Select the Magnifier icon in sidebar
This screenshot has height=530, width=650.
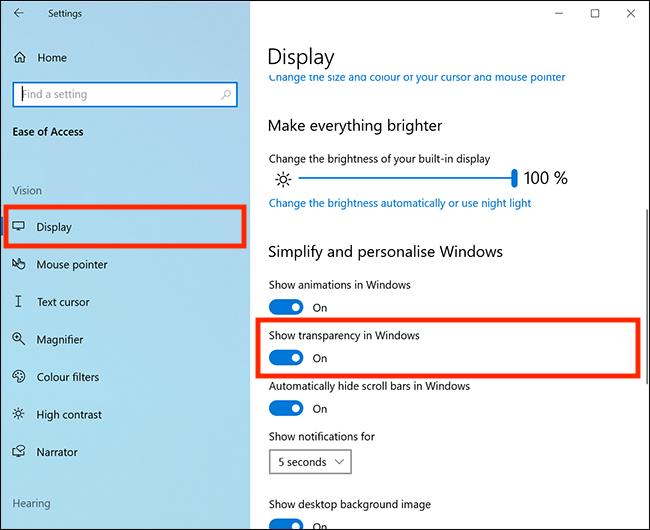(19, 339)
